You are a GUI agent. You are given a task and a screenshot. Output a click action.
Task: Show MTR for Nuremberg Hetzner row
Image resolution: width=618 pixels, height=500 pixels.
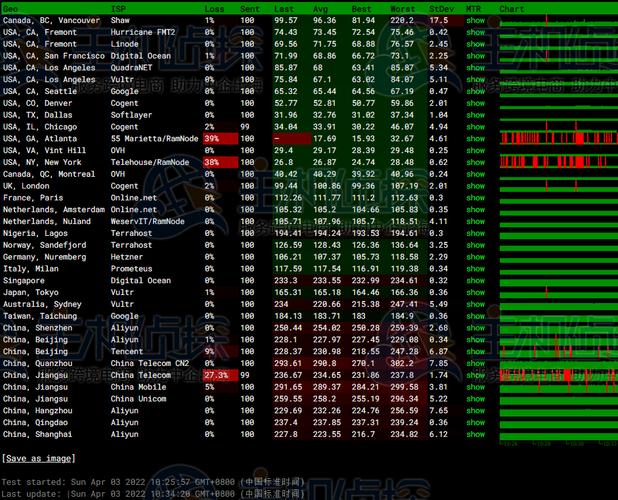[475, 257]
